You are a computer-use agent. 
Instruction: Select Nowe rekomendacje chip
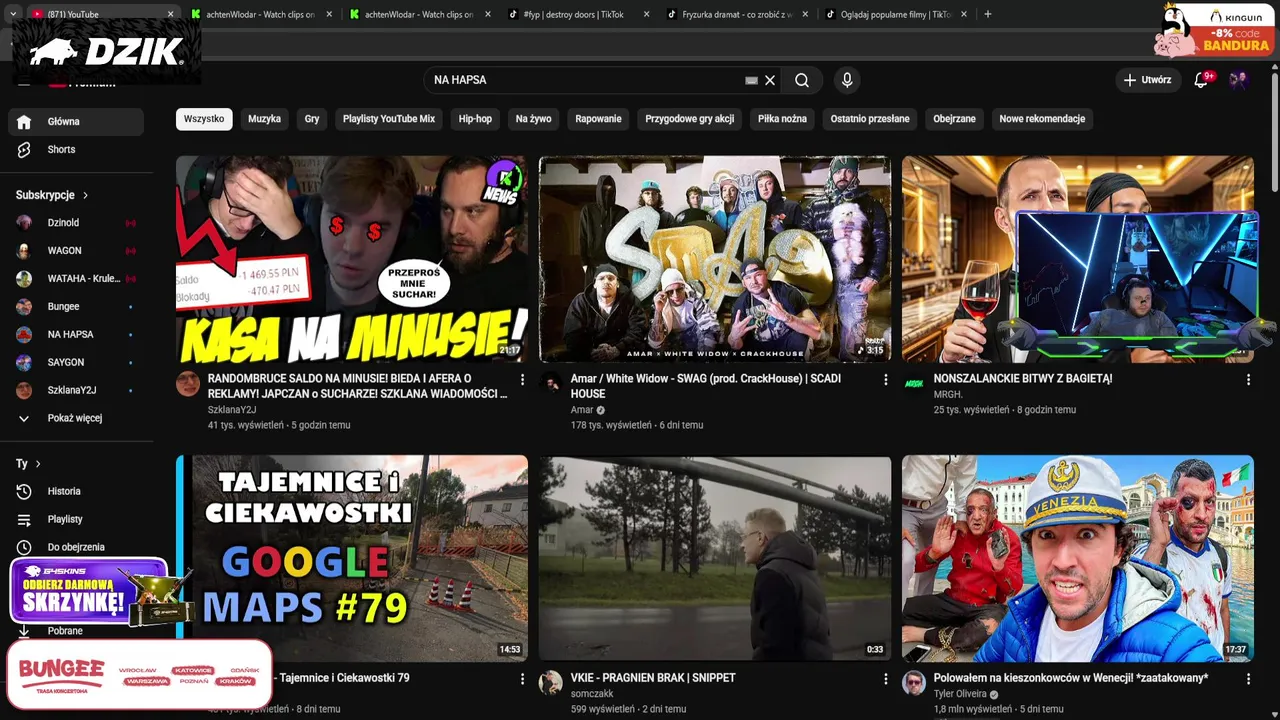point(1042,119)
